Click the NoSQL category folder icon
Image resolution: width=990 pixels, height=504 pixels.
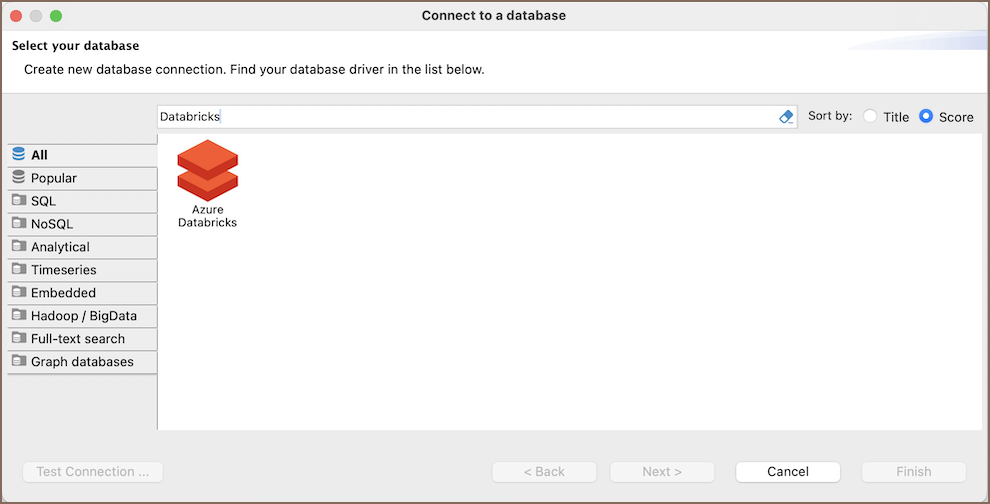point(19,223)
